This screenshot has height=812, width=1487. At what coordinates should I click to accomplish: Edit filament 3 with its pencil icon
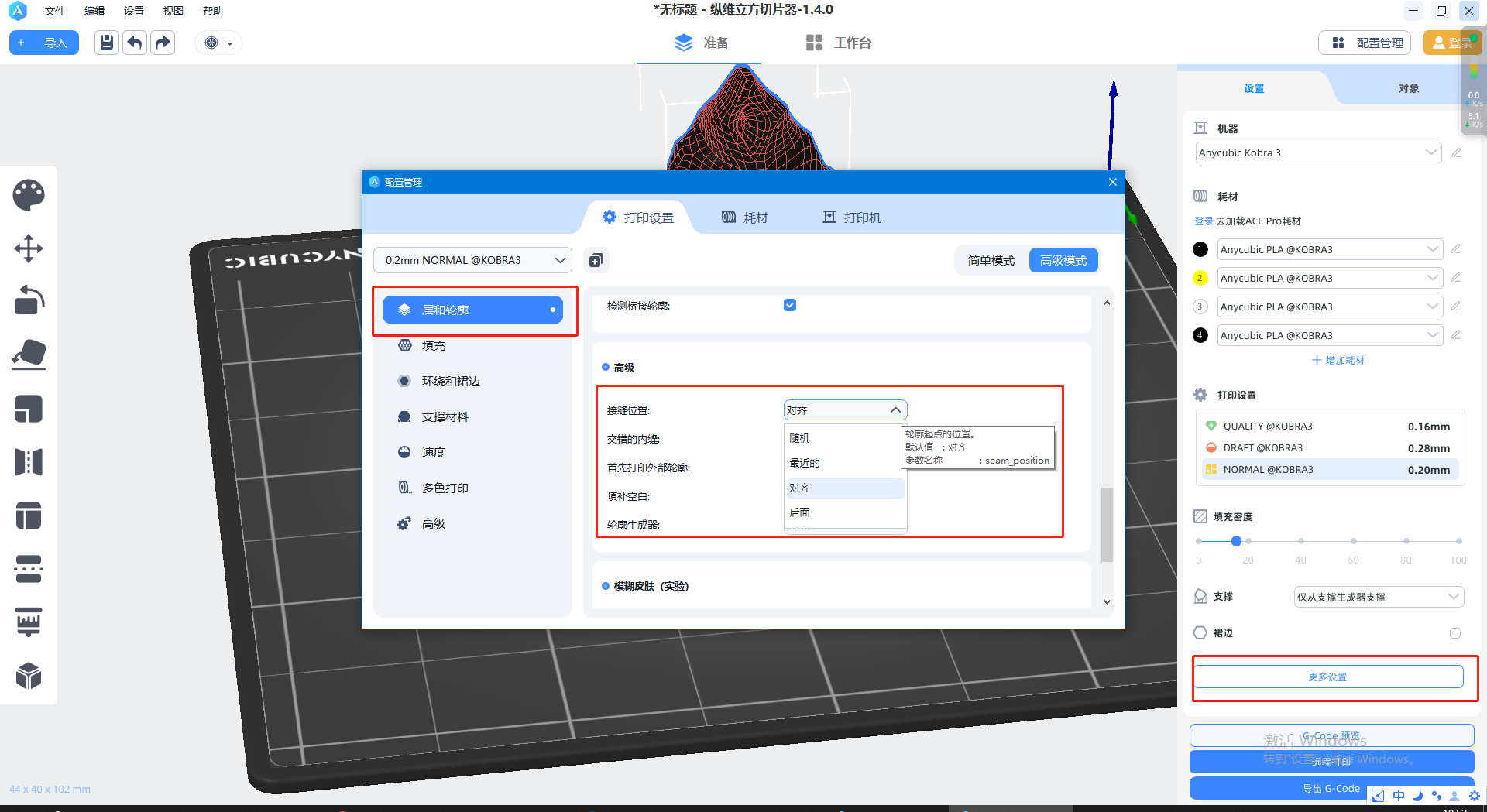(x=1456, y=307)
